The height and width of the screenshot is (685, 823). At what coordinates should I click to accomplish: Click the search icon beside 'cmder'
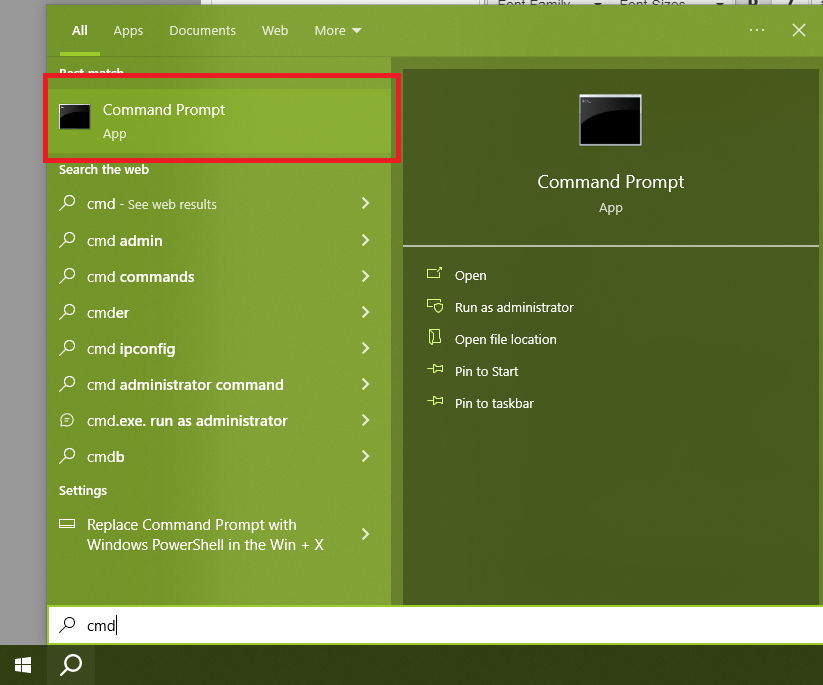pyautogui.click(x=67, y=311)
